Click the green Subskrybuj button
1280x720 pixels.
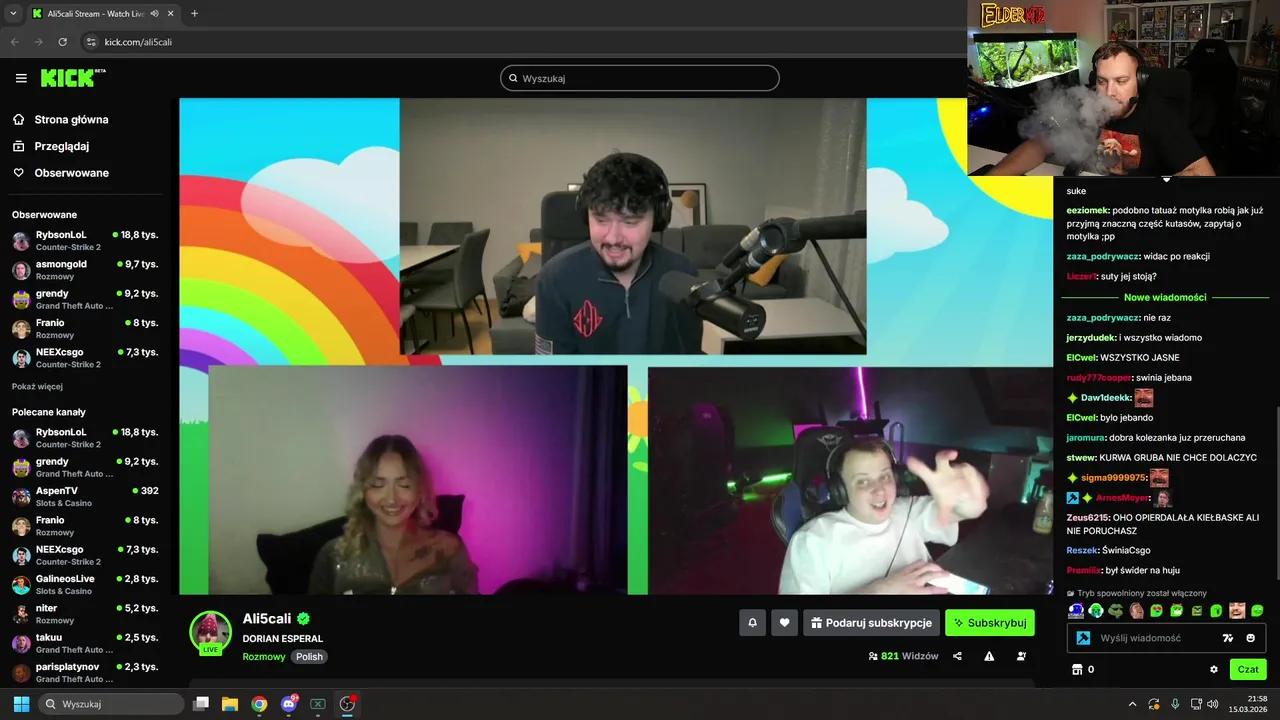(990, 623)
